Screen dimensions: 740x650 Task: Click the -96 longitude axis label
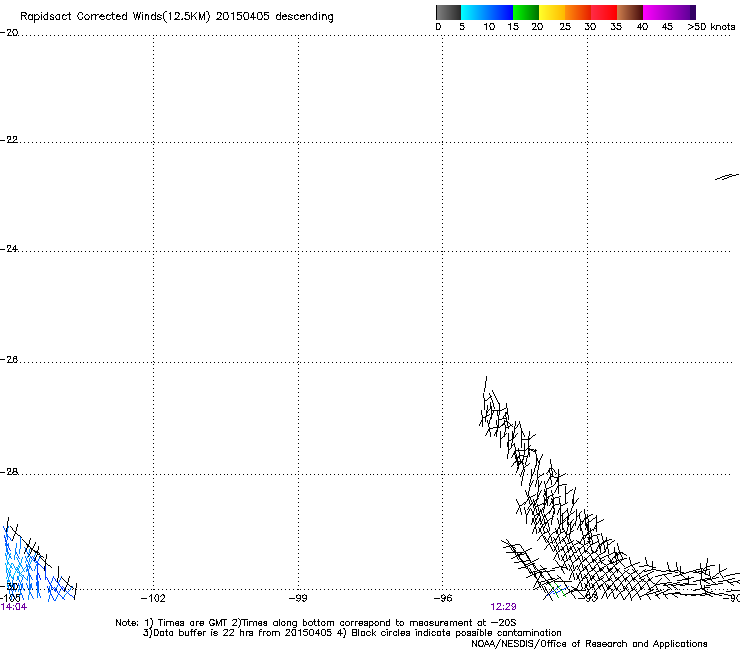[x=443, y=599]
